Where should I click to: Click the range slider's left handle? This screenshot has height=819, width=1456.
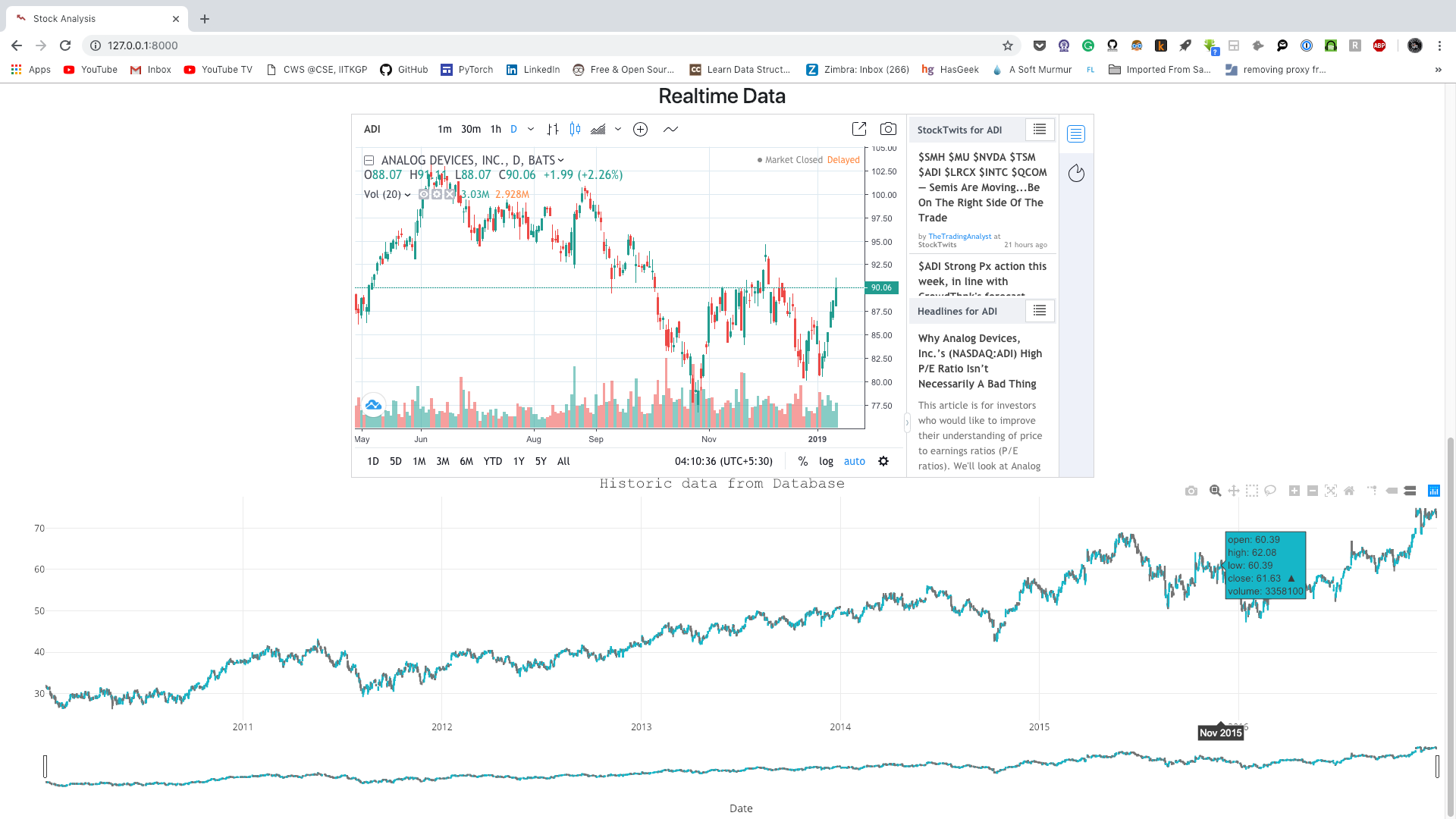[45, 767]
